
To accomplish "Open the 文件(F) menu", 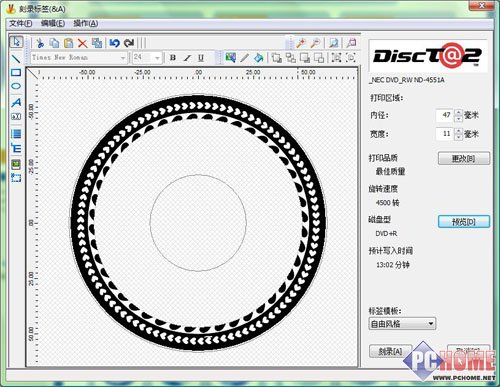I will [20, 23].
